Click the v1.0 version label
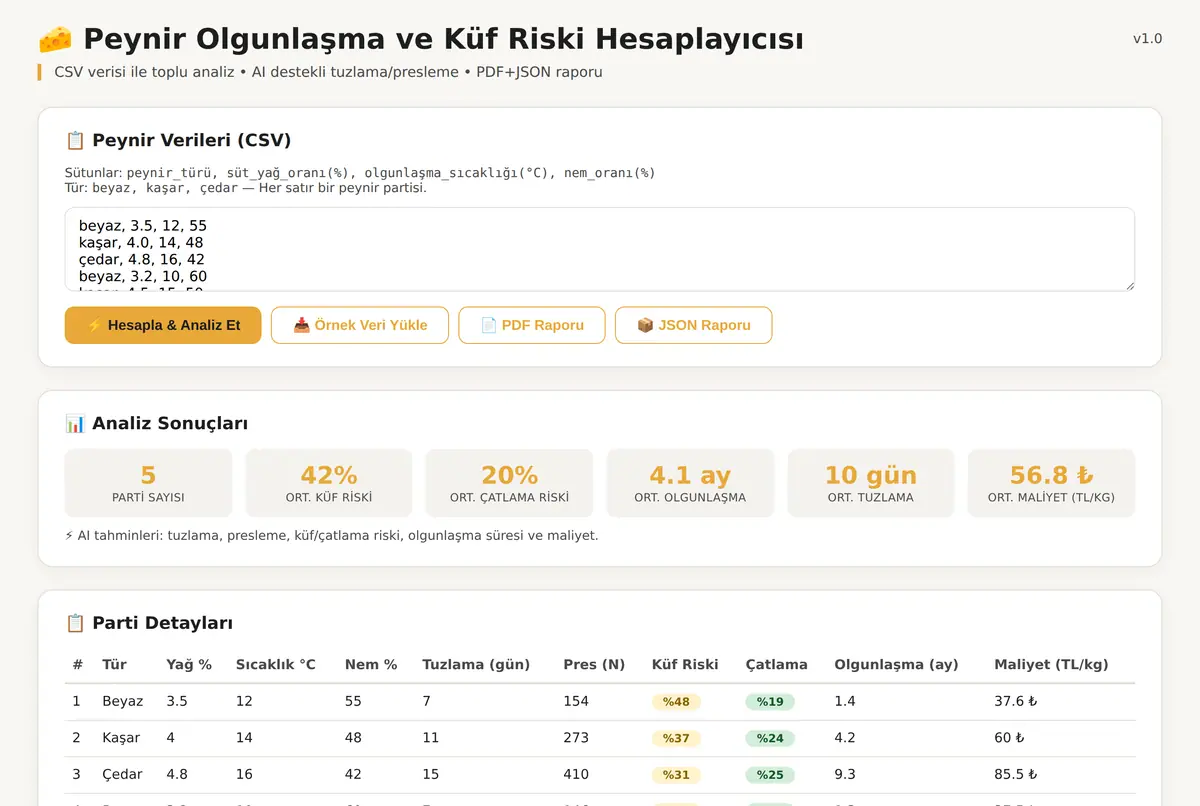Viewport: 1200px width, 806px height. 1147,39
